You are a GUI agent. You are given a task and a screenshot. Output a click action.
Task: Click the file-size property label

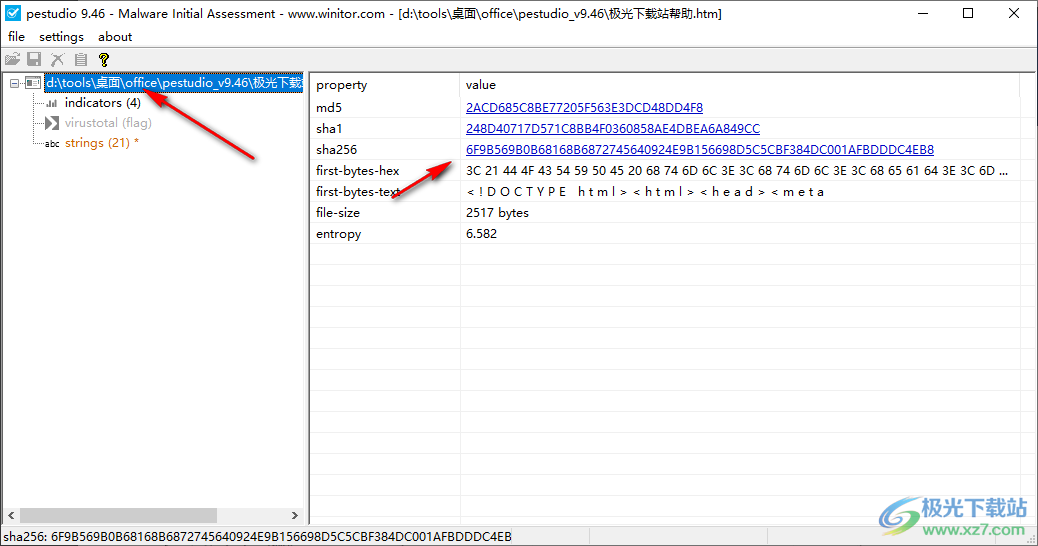point(338,212)
